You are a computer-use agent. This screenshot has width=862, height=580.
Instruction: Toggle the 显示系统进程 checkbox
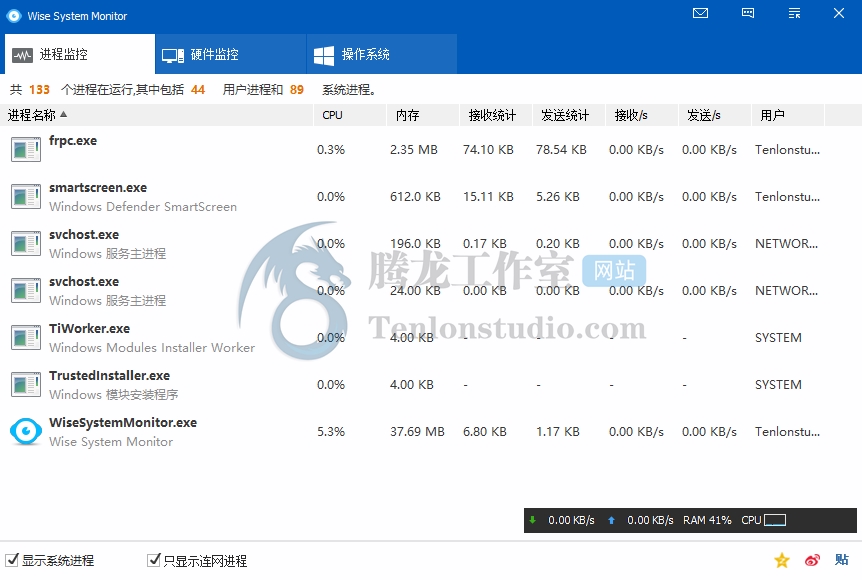point(12,560)
